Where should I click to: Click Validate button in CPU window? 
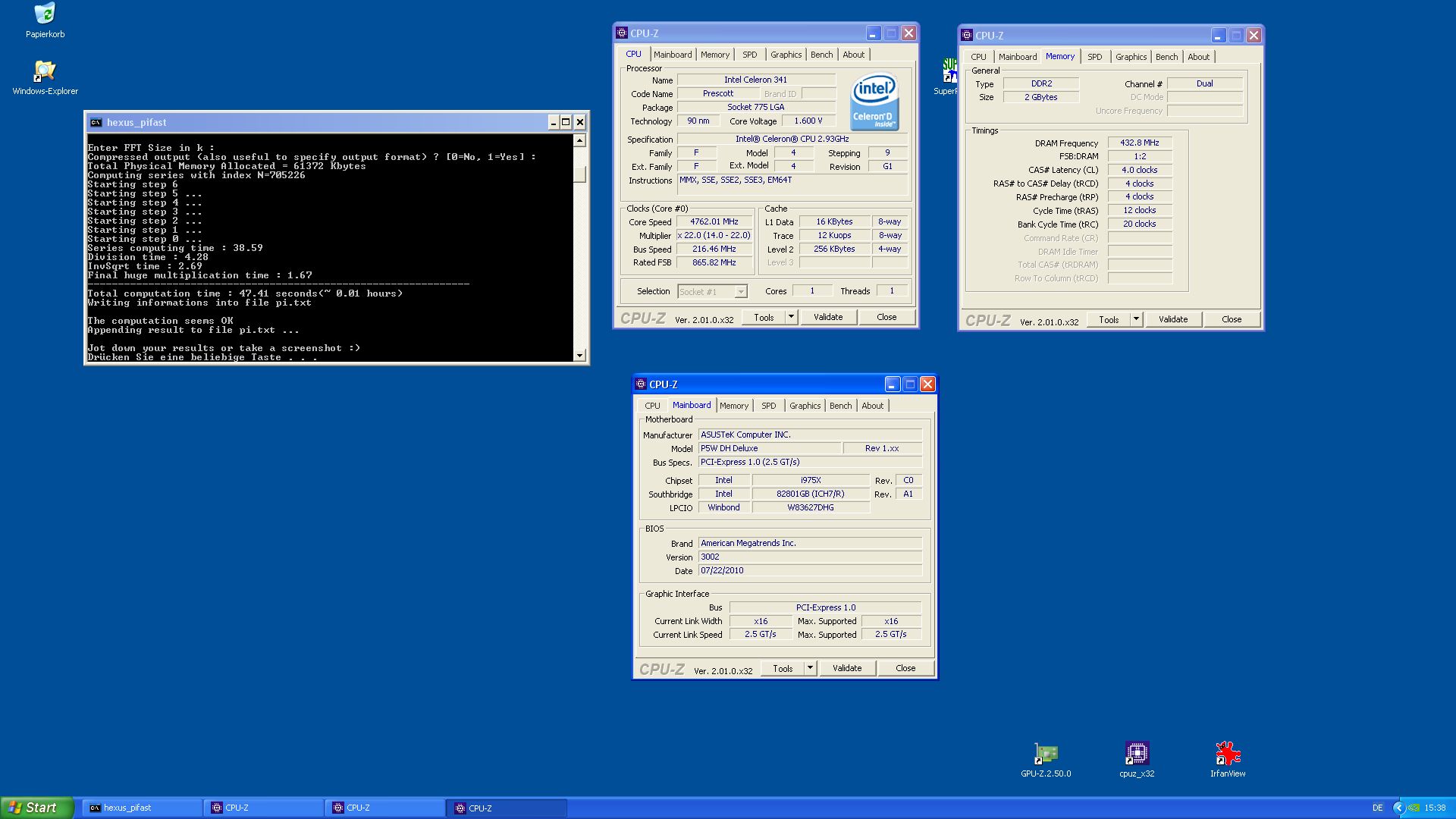click(828, 317)
